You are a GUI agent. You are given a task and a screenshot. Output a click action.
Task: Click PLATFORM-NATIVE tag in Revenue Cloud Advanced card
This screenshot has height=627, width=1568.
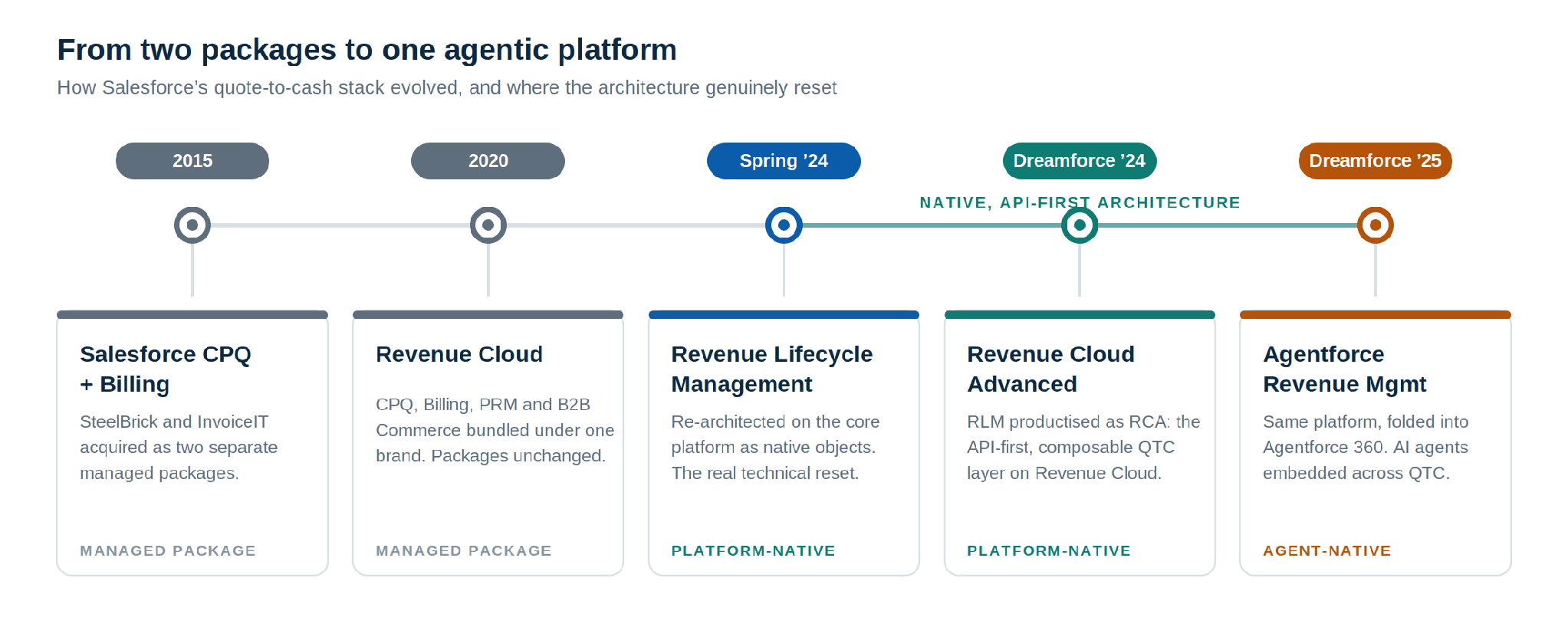pos(1049,550)
